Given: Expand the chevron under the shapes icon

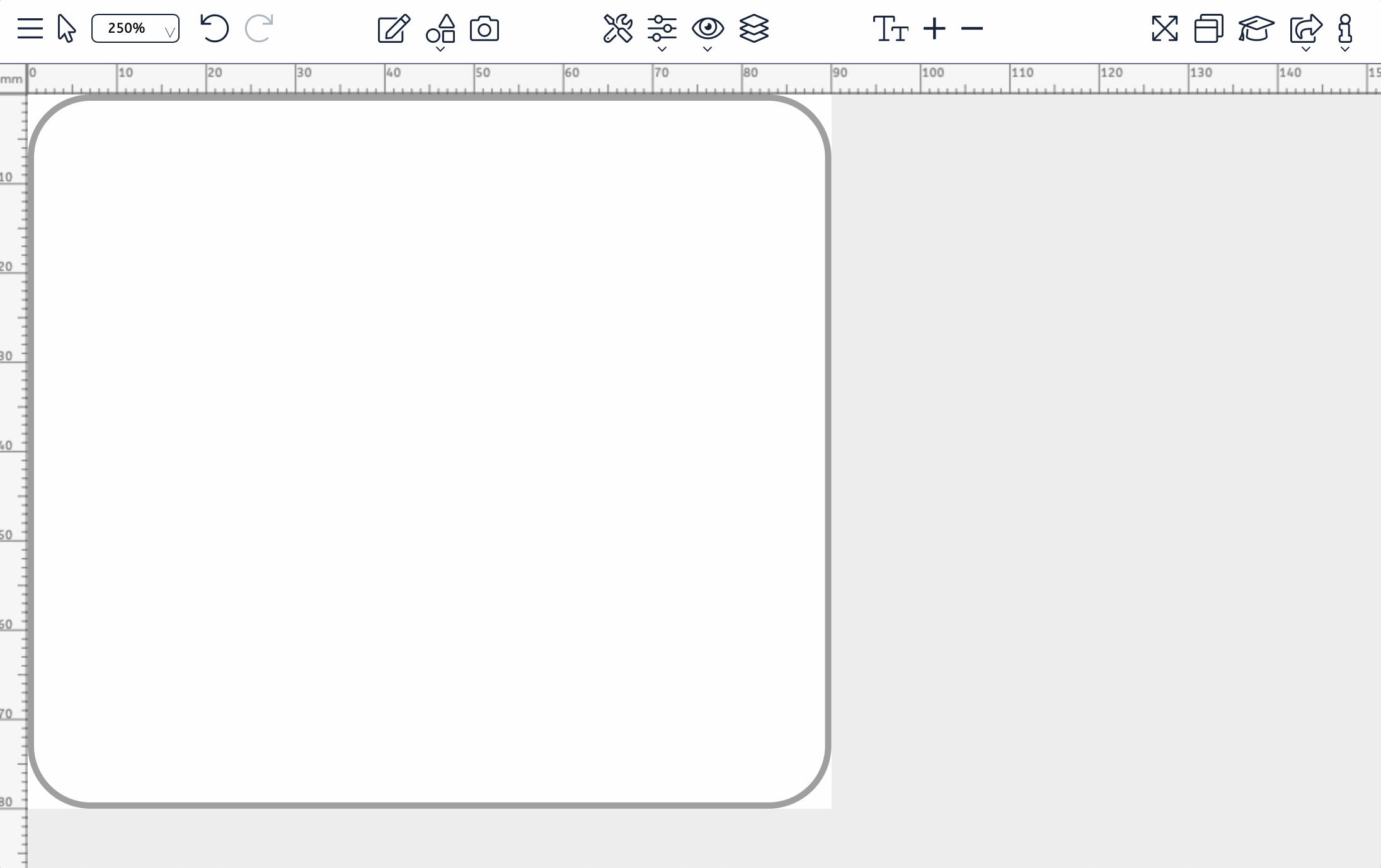Looking at the screenshot, I should [x=440, y=47].
